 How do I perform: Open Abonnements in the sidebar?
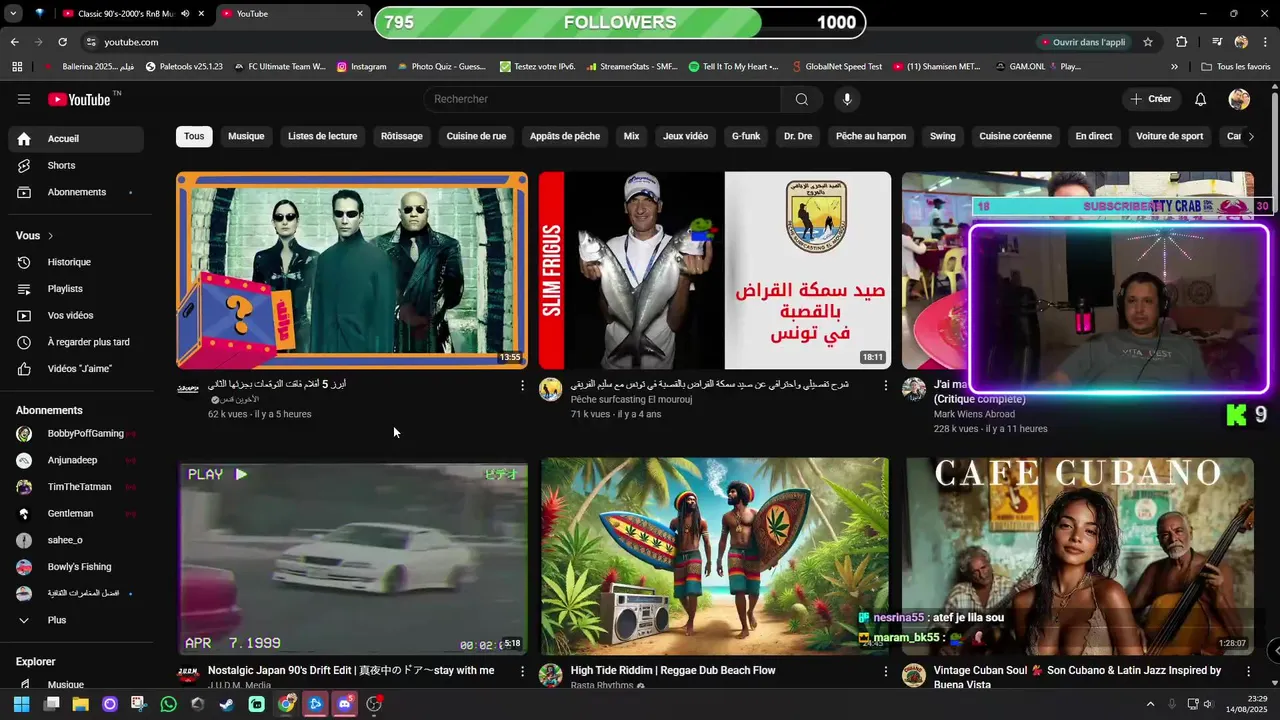(x=76, y=192)
